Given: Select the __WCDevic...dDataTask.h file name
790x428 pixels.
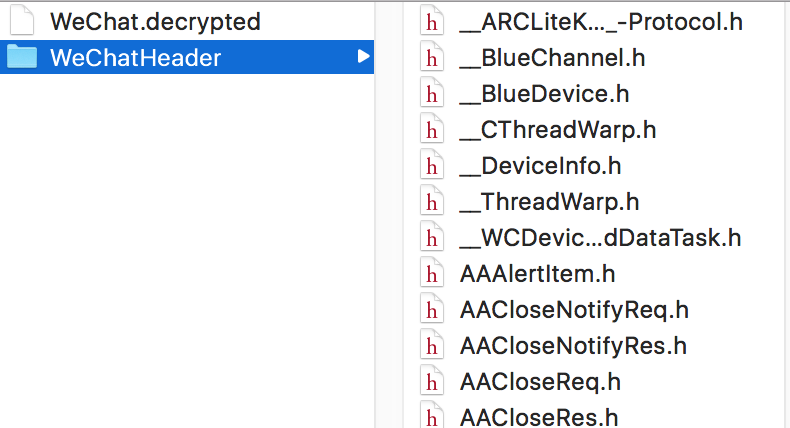Looking at the screenshot, I should pyautogui.click(x=600, y=238).
